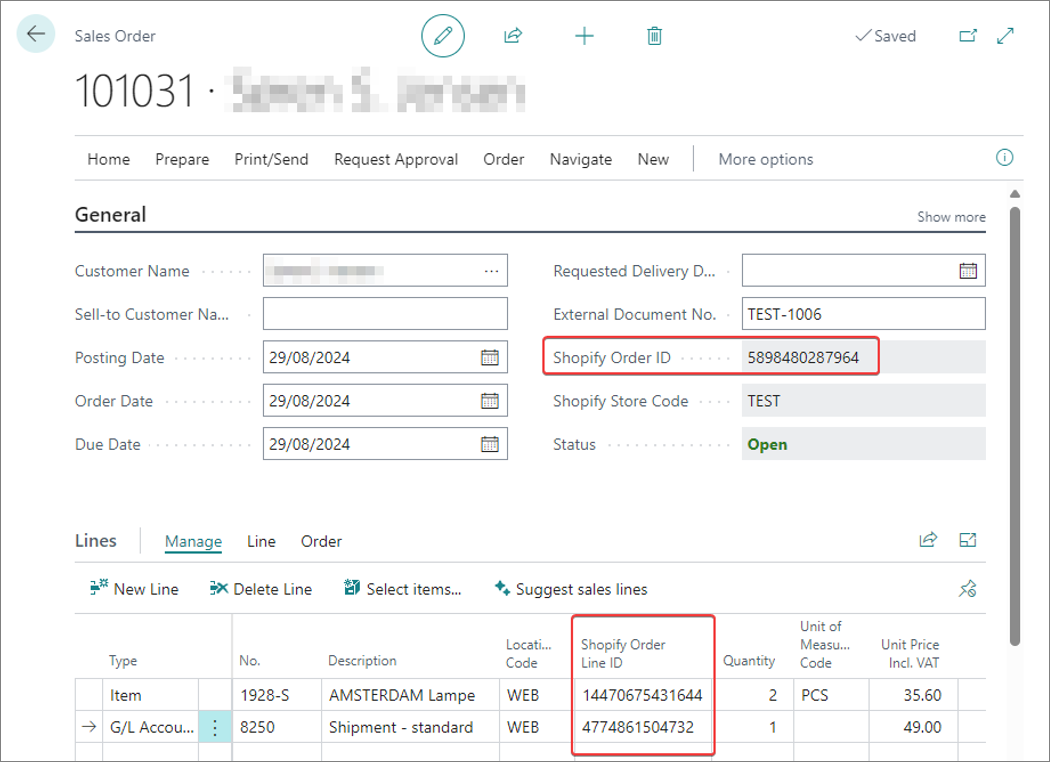This screenshot has height=762, width=1050.
Task: Delete the sales order via trash icon
Action: pos(654,35)
